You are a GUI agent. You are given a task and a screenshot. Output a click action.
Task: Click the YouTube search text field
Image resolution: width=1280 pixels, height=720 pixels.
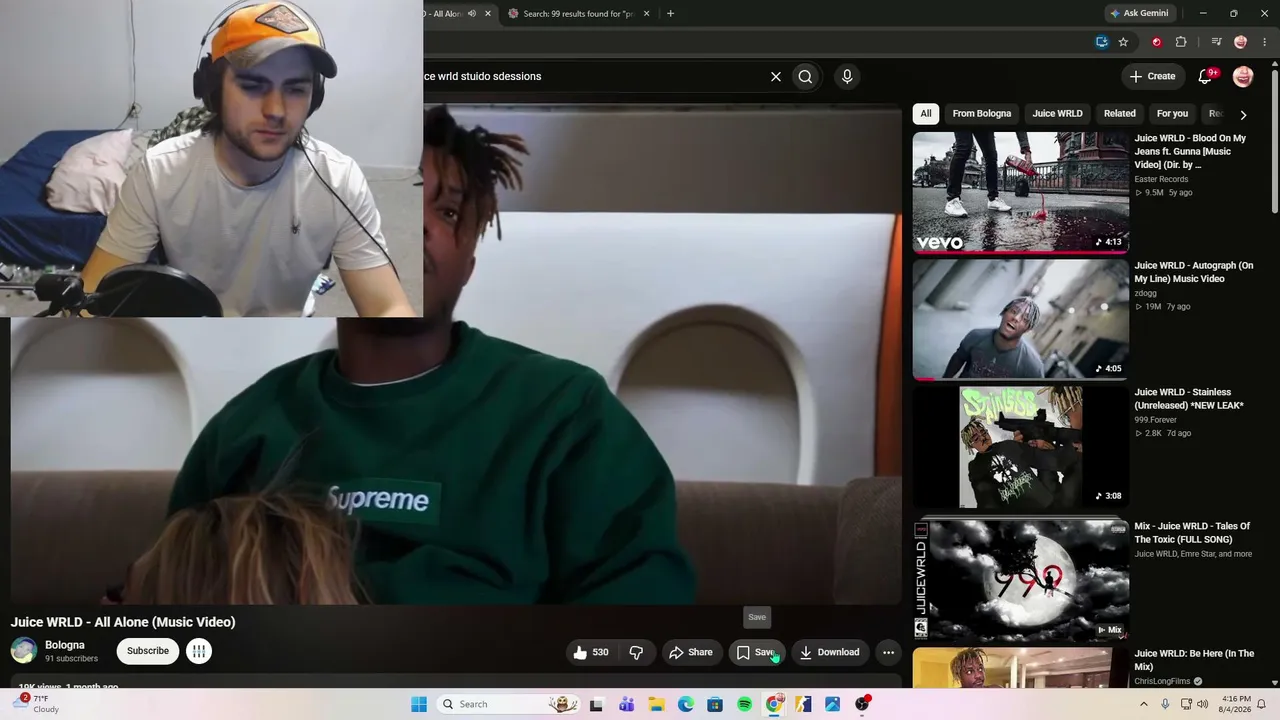[x=590, y=76]
